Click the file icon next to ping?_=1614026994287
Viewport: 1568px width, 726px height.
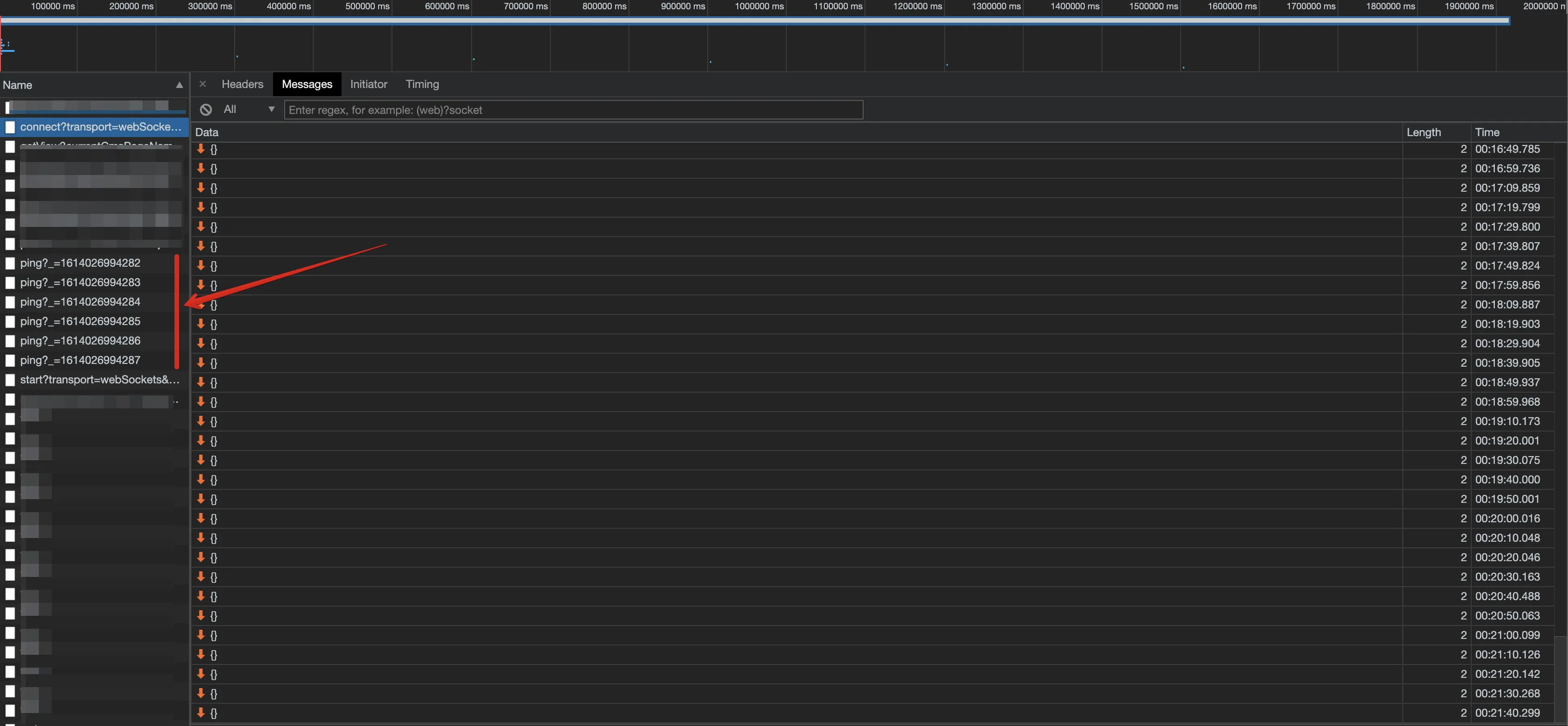(x=10, y=361)
